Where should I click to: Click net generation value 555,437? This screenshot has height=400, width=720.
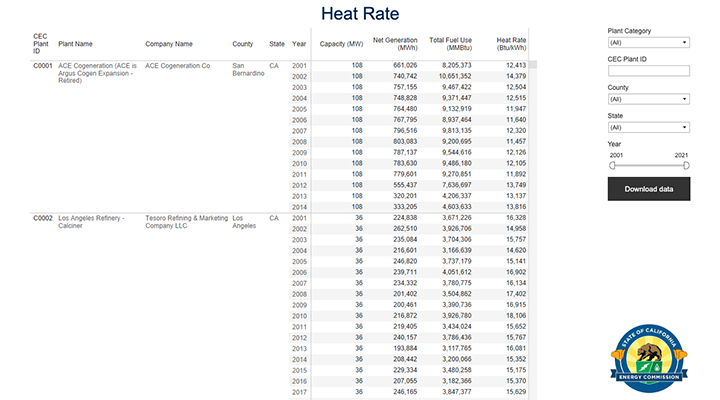(x=405, y=185)
